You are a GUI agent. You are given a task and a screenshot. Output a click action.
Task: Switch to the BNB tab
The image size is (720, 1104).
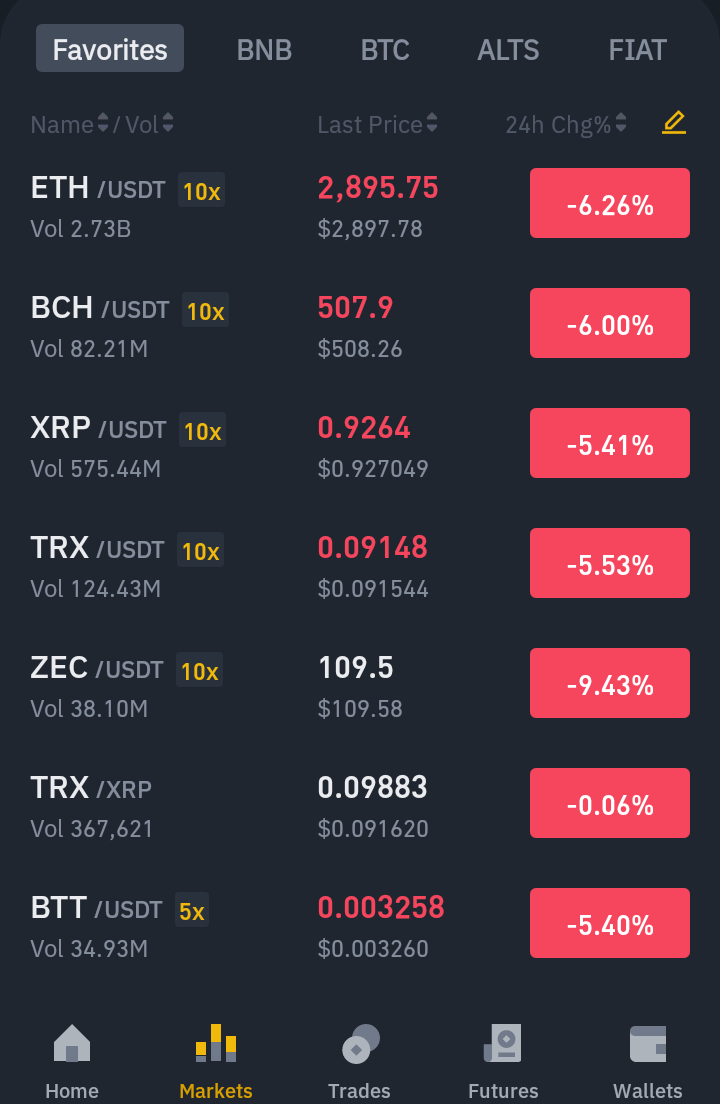click(264, 49)
